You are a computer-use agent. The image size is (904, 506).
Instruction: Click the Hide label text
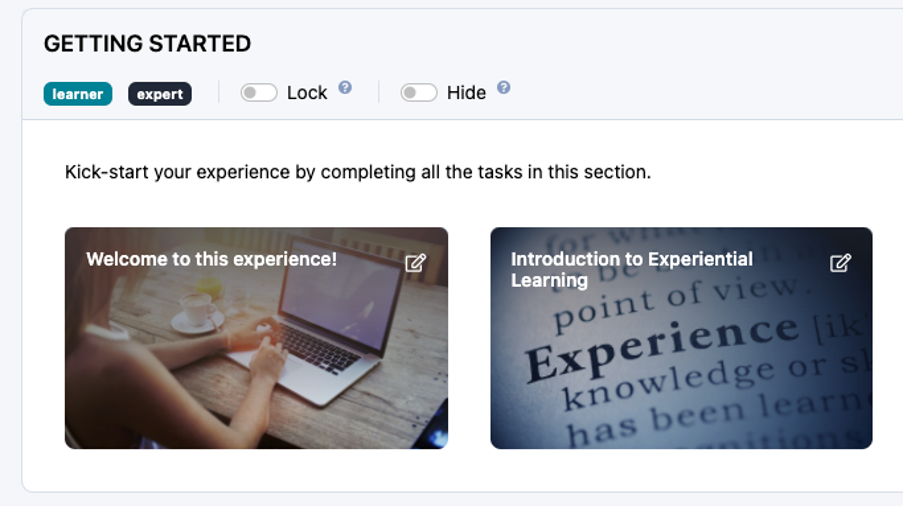[466, 93]
